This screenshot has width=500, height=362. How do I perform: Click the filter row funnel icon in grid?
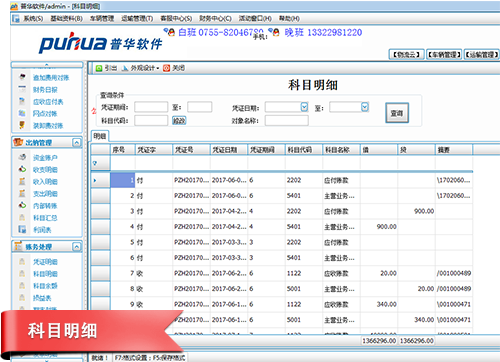click(x=95, y=163)
